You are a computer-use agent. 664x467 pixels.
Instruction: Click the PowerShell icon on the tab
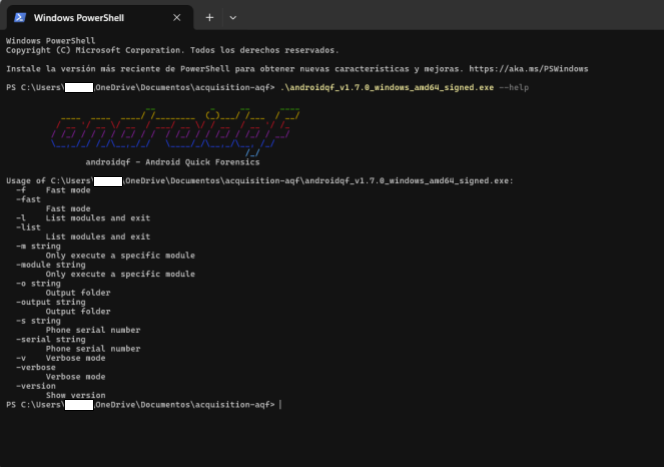pyautogui.click(x=19, y=17)
